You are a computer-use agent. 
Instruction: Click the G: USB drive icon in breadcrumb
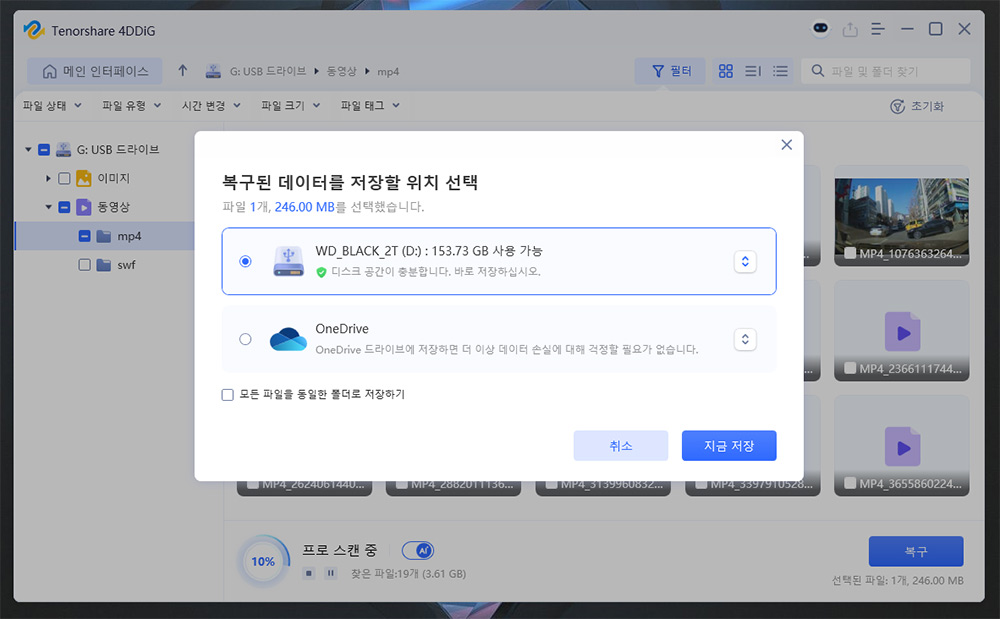213,71
